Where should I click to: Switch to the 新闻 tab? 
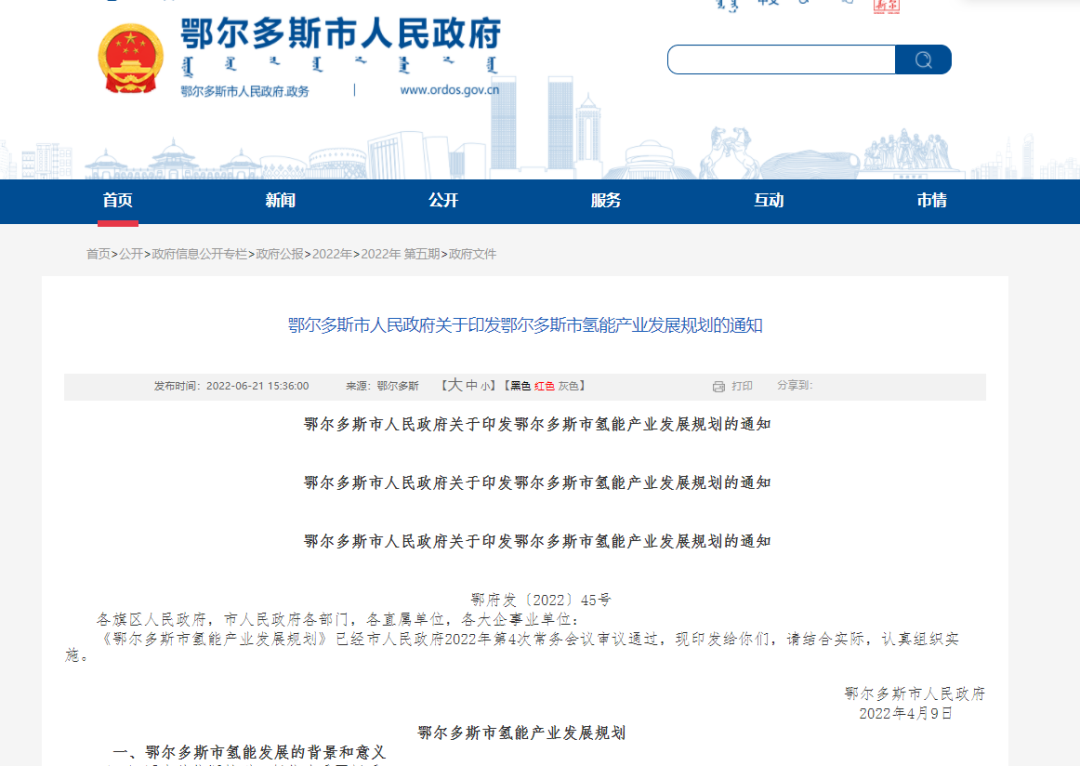[x=280, y=201]
